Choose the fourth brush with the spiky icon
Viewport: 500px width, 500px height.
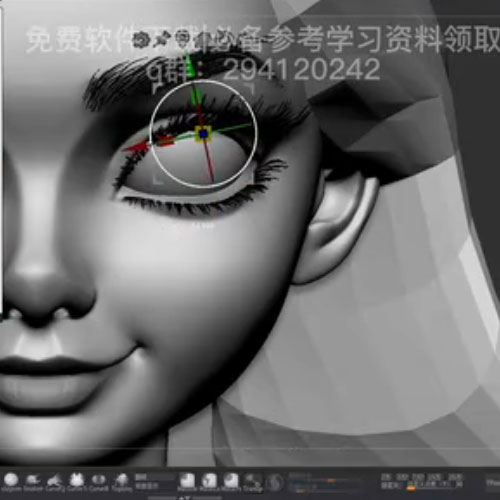(x=76, y=480)
